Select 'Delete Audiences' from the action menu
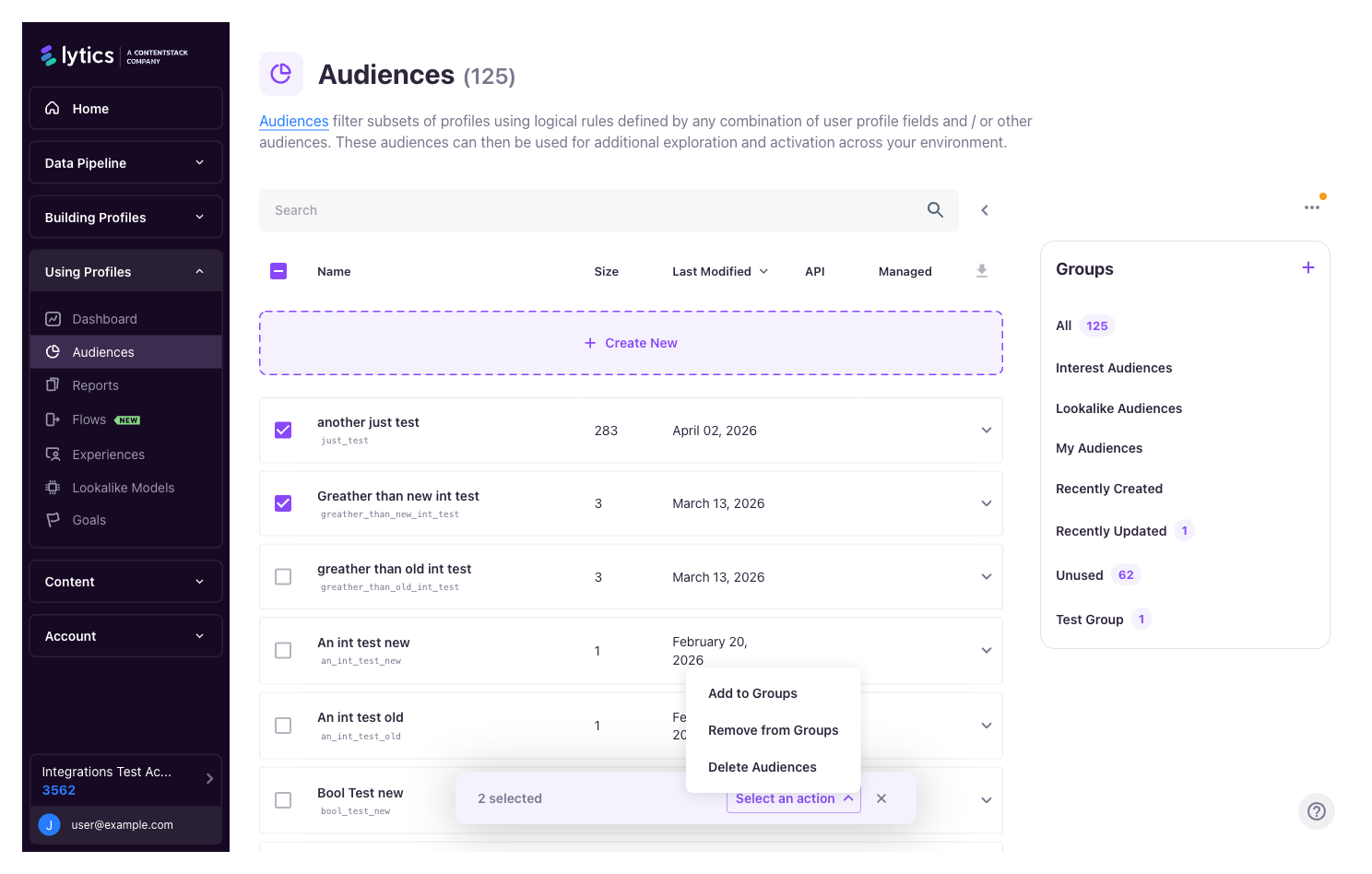This screenshot has height=874, width=1372. point(762,766)
